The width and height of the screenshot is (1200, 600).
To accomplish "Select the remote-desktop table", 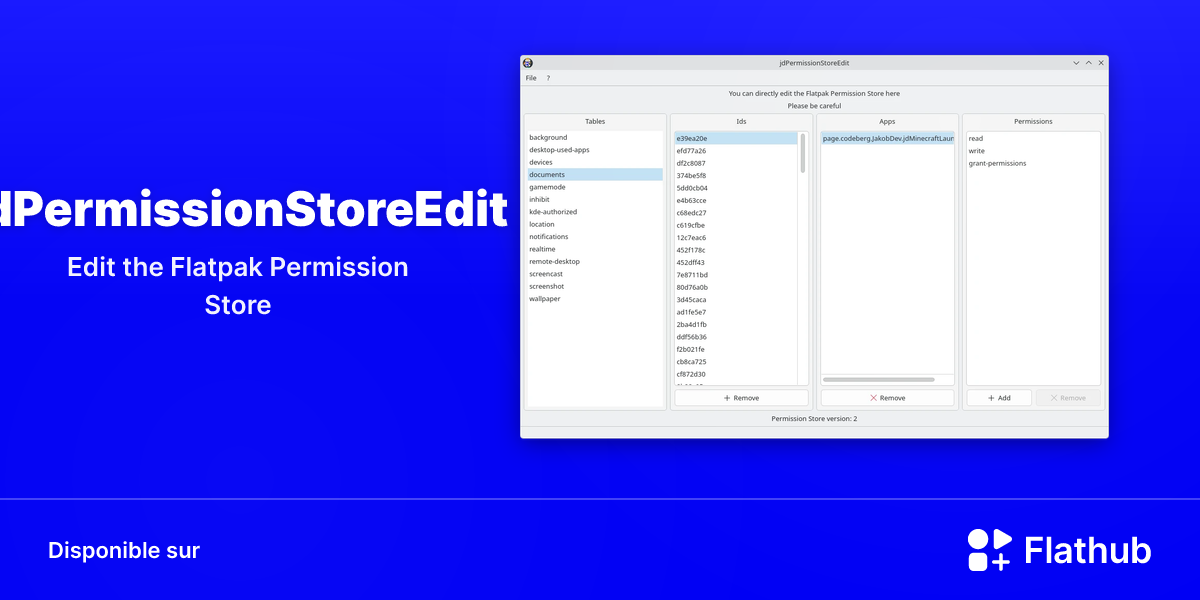I will [595, 262].
